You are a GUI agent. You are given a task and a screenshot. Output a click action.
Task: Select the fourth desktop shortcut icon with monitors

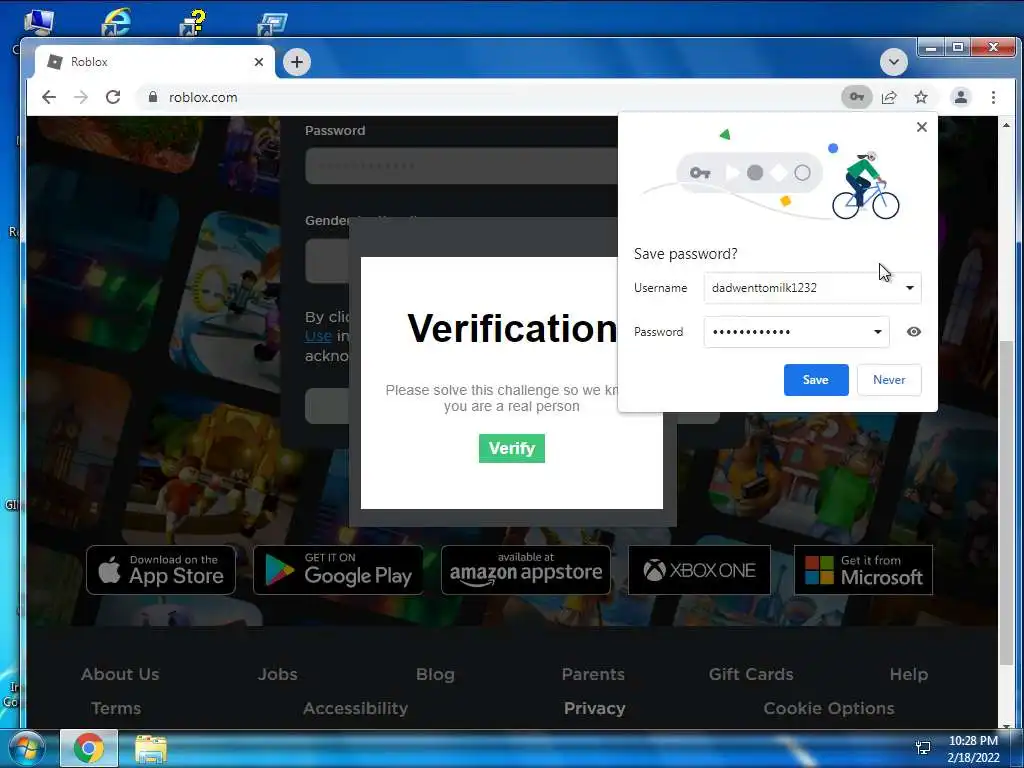point(271,24)
